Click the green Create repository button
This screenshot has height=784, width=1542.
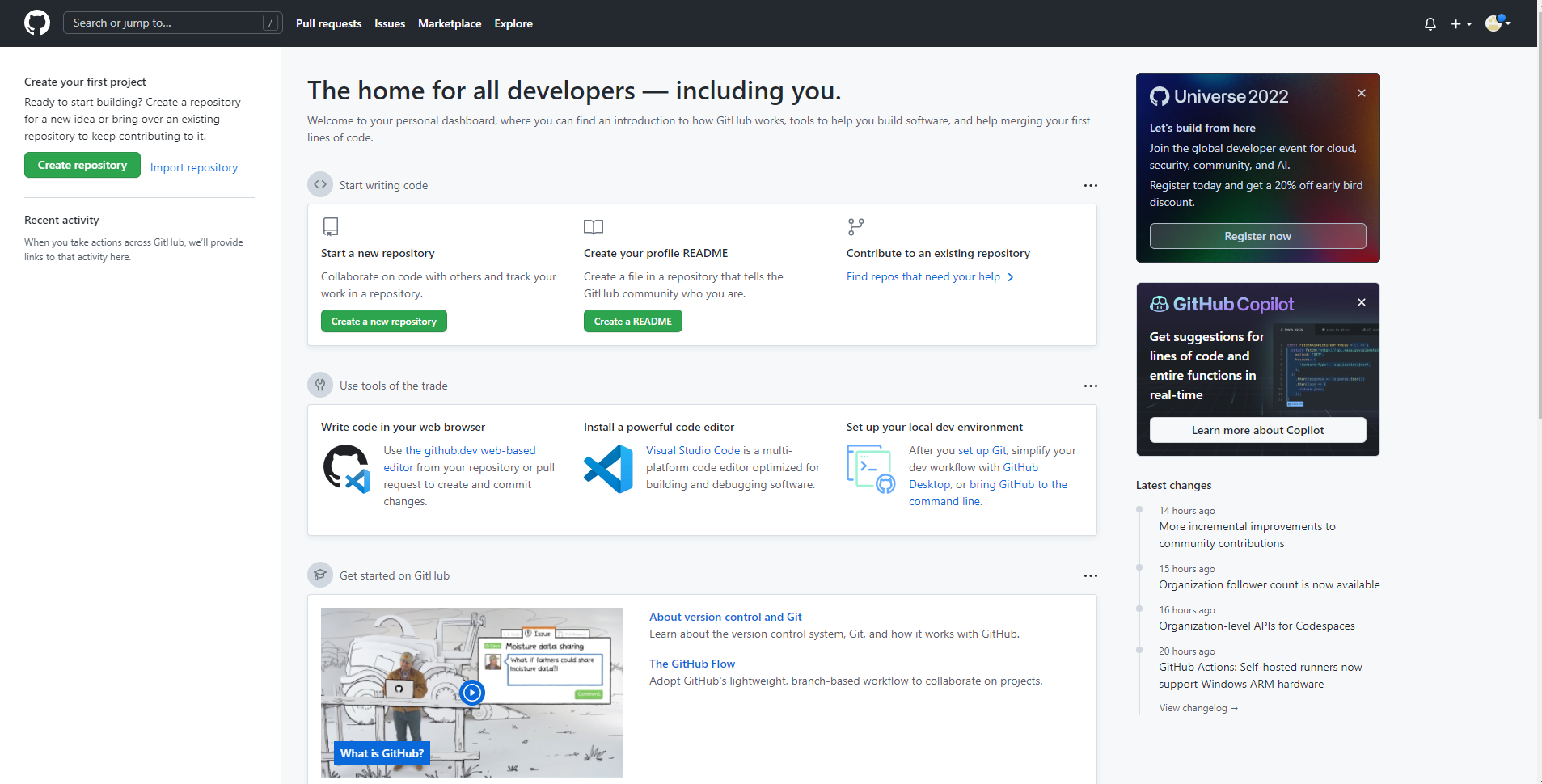click(82, 165)
